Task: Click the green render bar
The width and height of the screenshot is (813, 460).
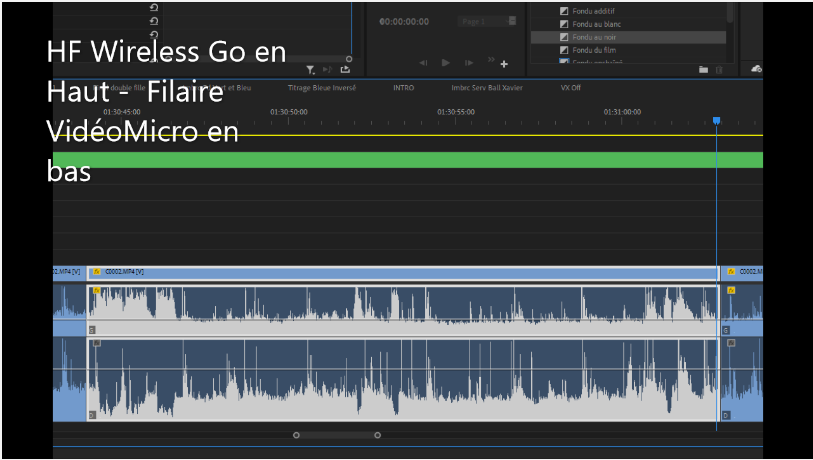Action: [408, 160]
